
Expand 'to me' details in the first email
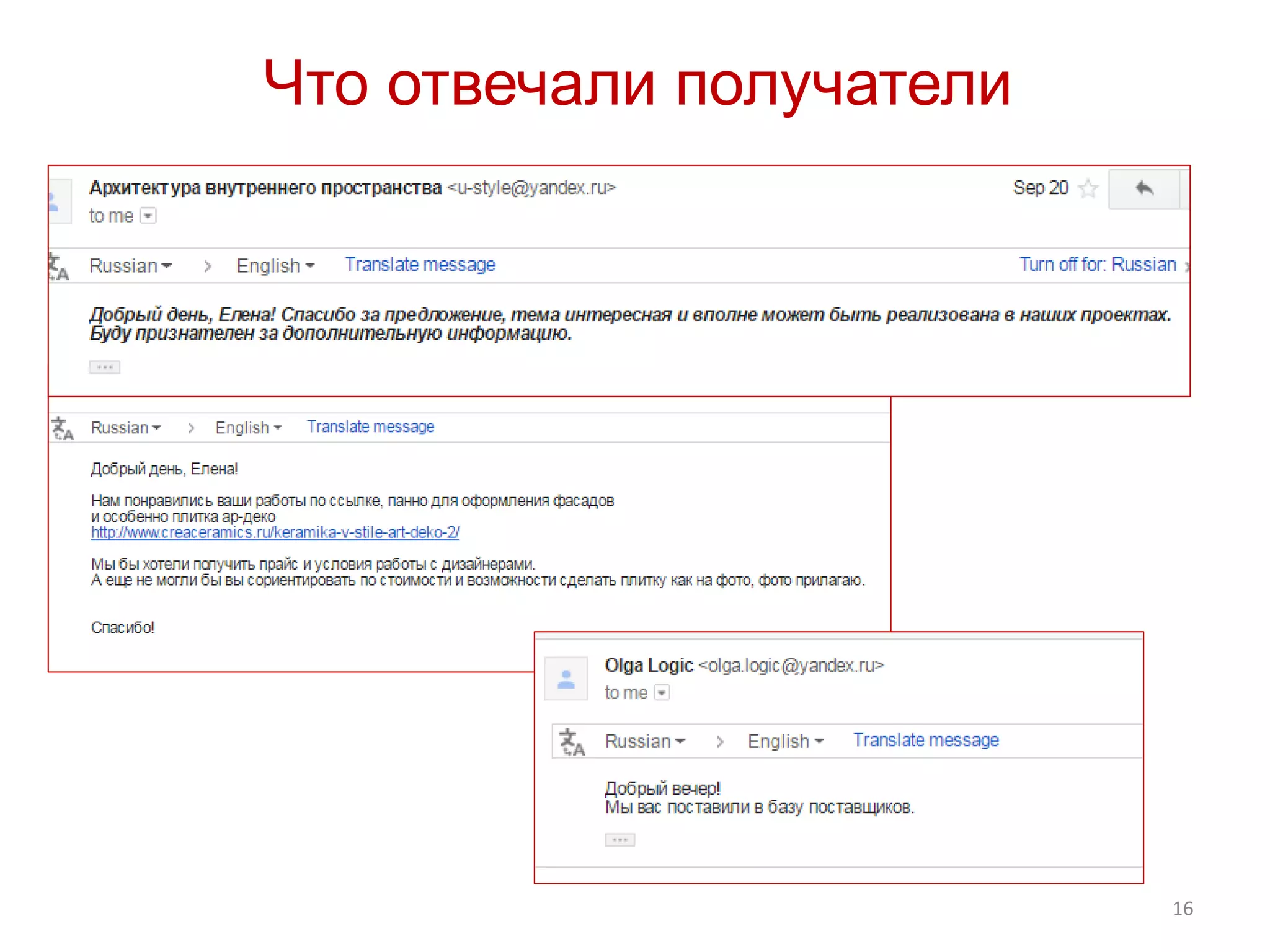coord(148,216)
